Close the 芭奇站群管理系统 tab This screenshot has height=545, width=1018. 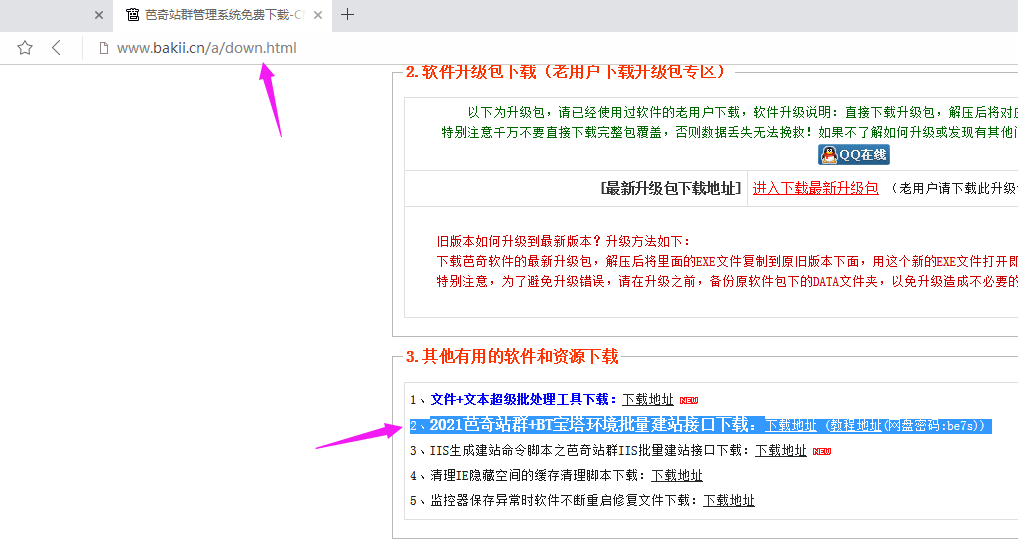click(x=318, y=15)
